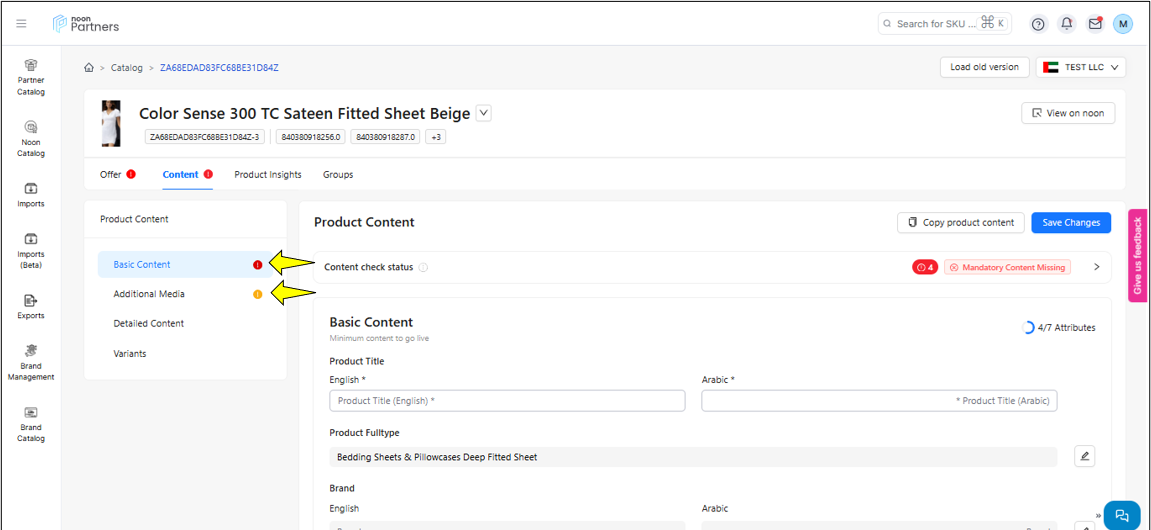This screenshot has width=1151, height=530.
Task: Open the notifications bell
Action: coord(1067,24)
